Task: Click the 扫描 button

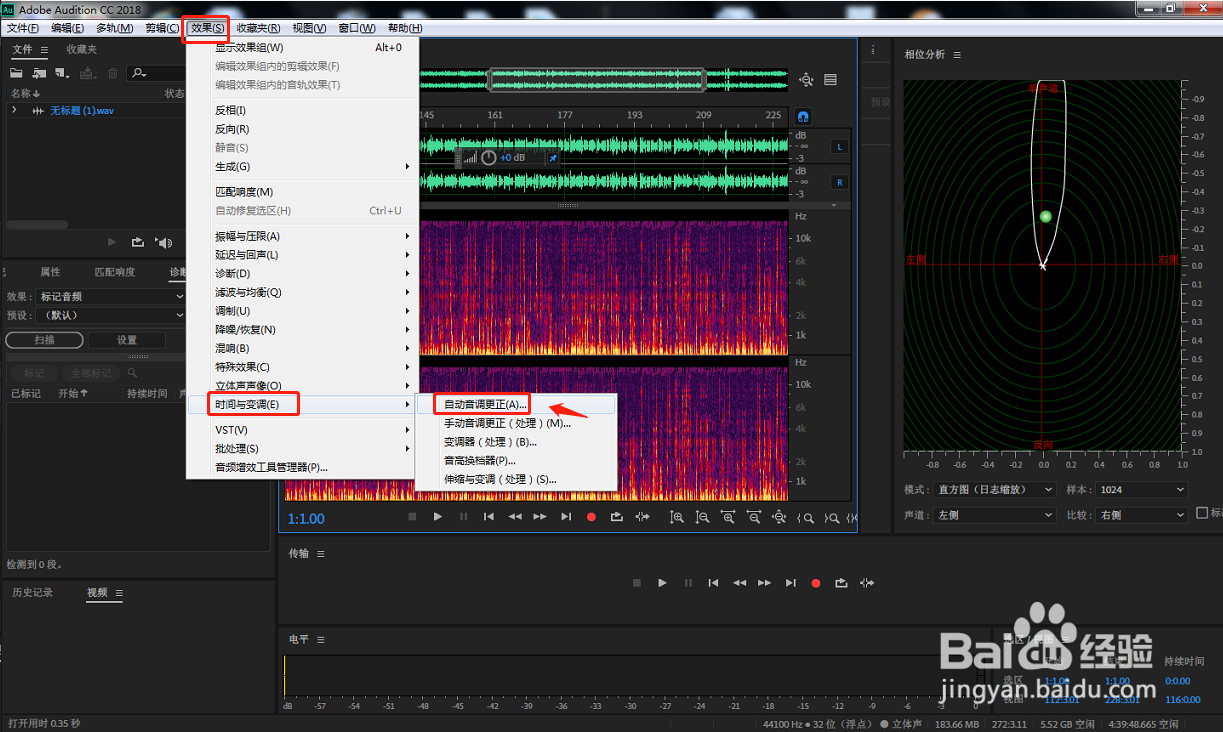Action: (x=44, y=340)
